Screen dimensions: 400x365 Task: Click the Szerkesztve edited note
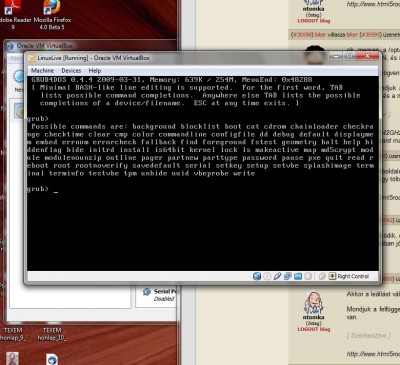tap(368, 335)
